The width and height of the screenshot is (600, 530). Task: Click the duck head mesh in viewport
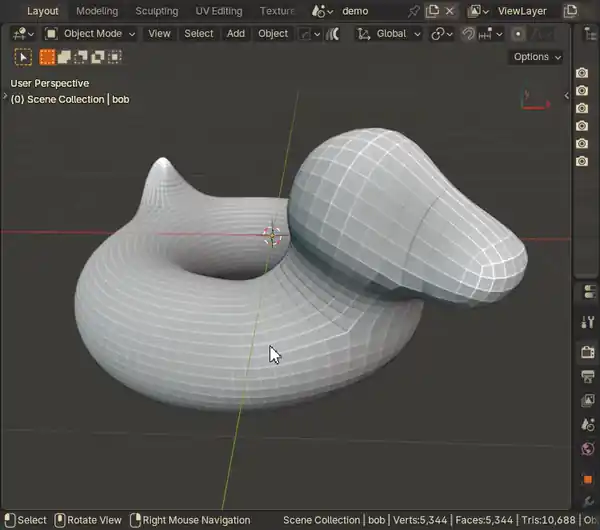398,214
